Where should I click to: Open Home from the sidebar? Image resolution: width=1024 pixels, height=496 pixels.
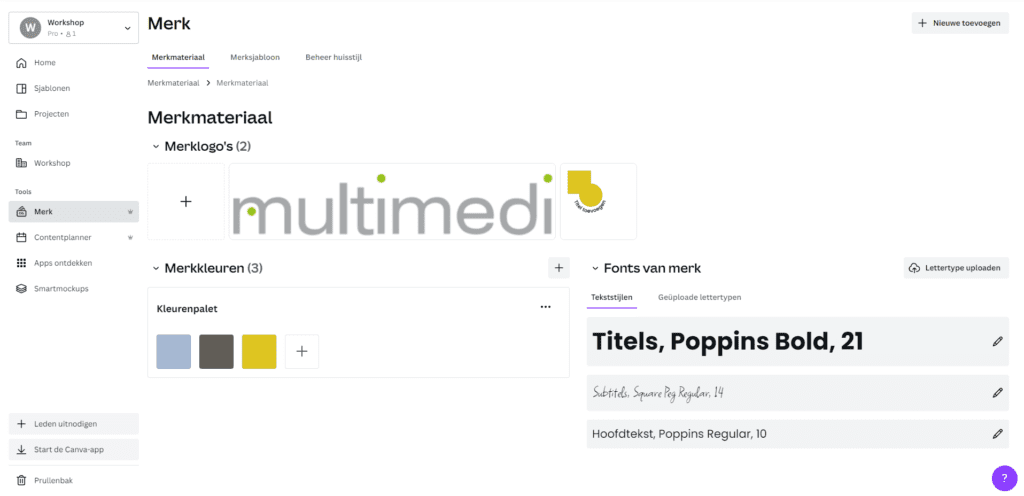[x=73, y=63]
